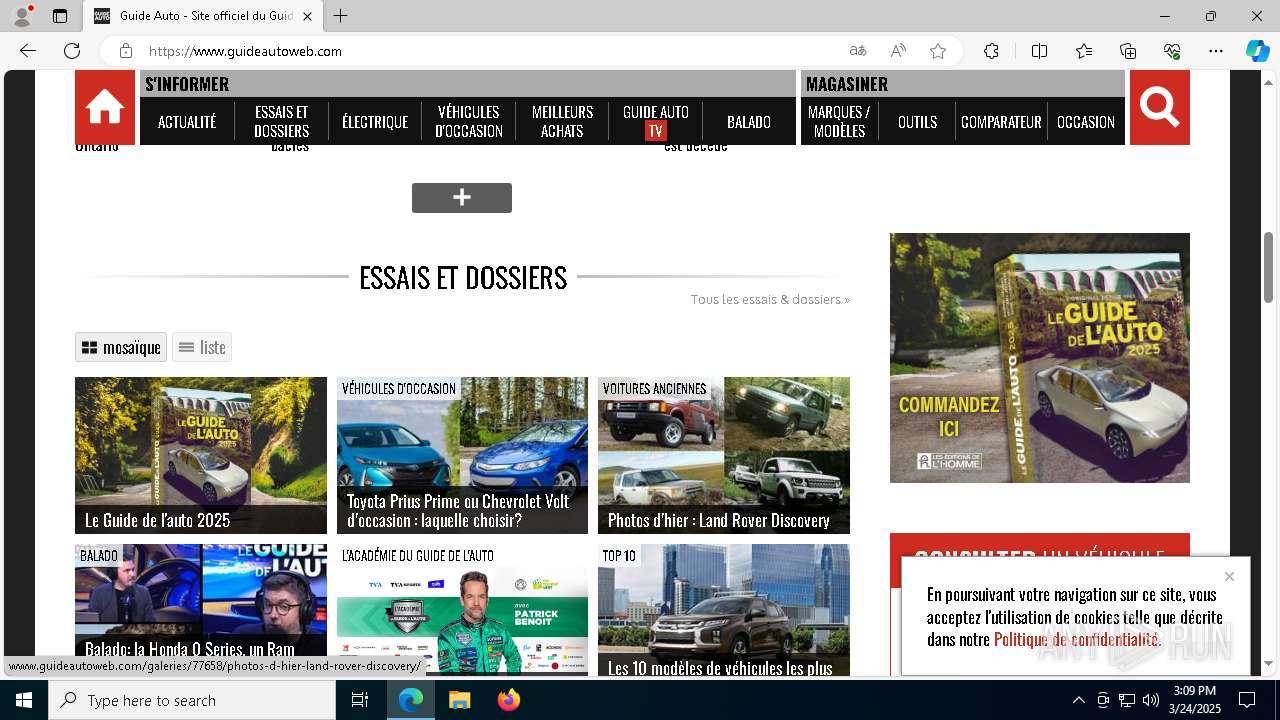Click Tous les essais & dossiers link
1280x720 pixels.
tap(770, 299)
